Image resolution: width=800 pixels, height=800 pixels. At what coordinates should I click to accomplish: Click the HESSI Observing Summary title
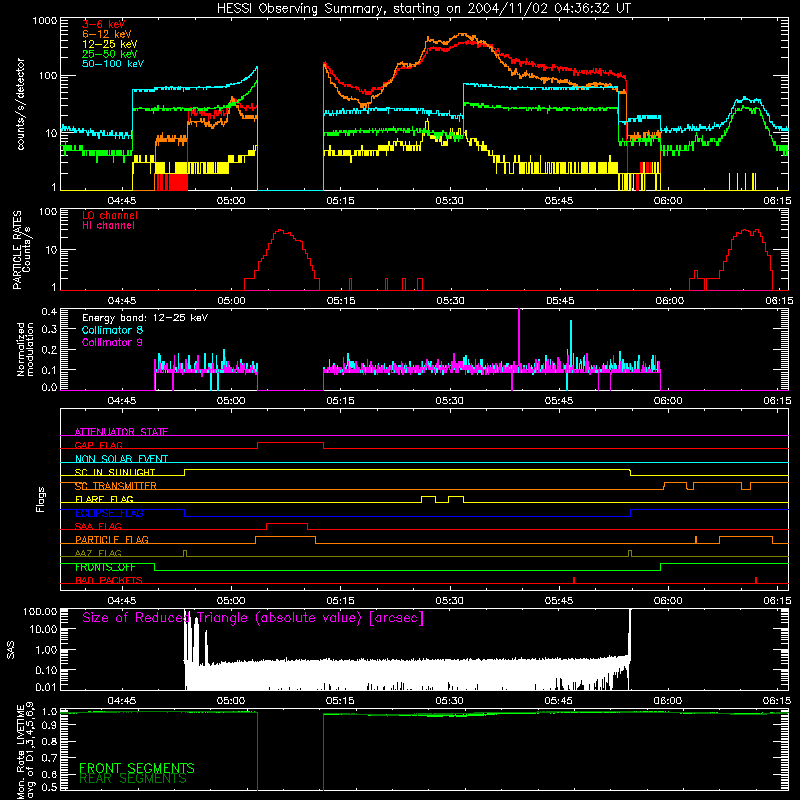[423, 9]
